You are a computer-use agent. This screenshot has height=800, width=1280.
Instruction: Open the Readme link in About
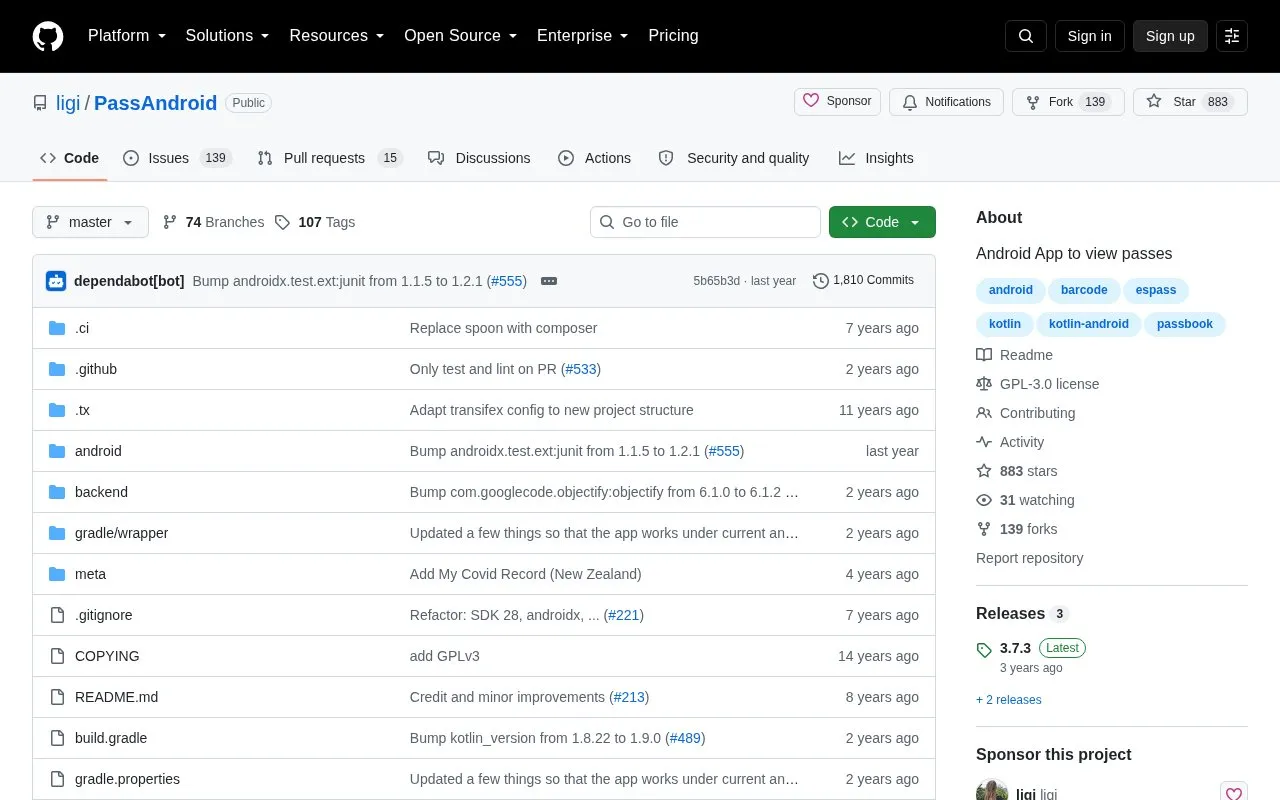[1014, 355]
